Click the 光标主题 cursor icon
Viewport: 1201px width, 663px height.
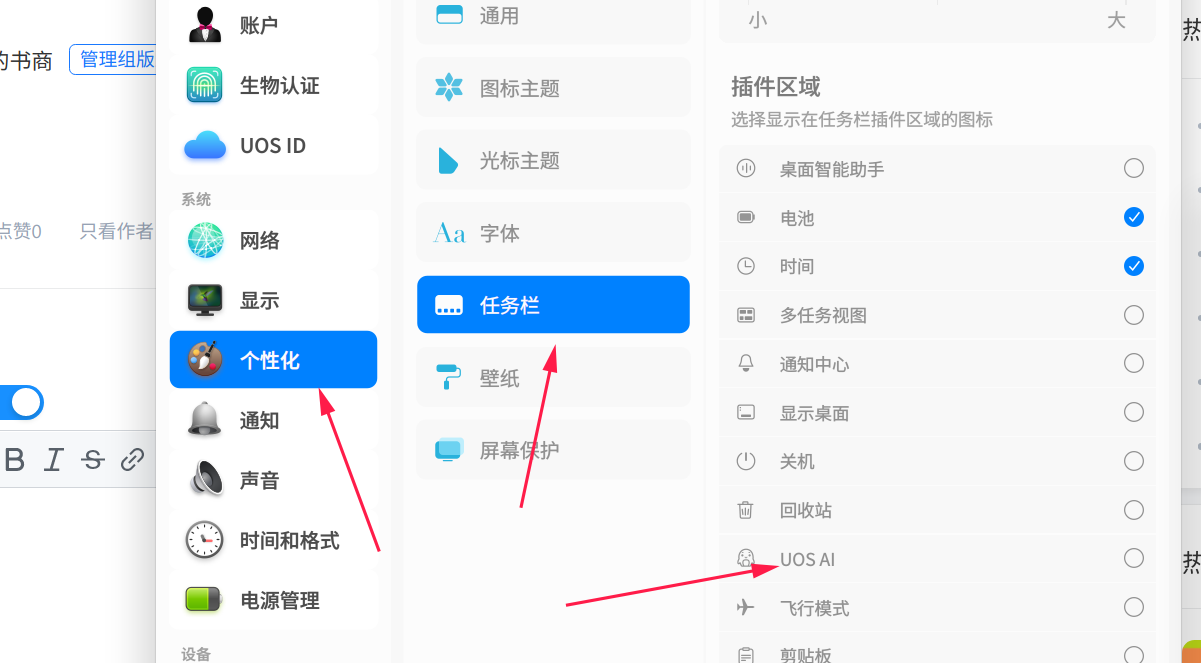point(448,160)
